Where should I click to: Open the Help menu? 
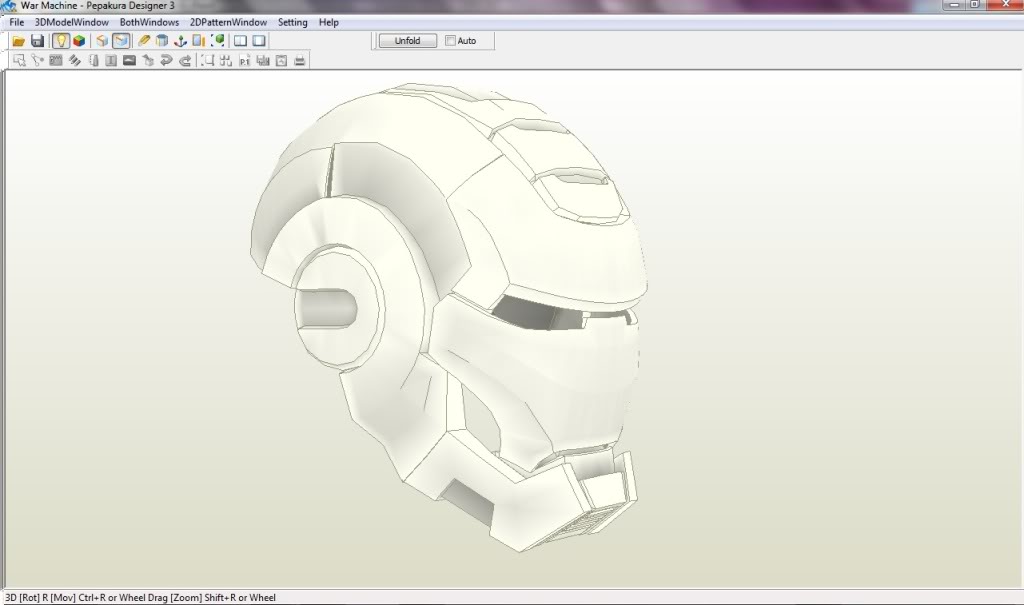pos(328,22)
